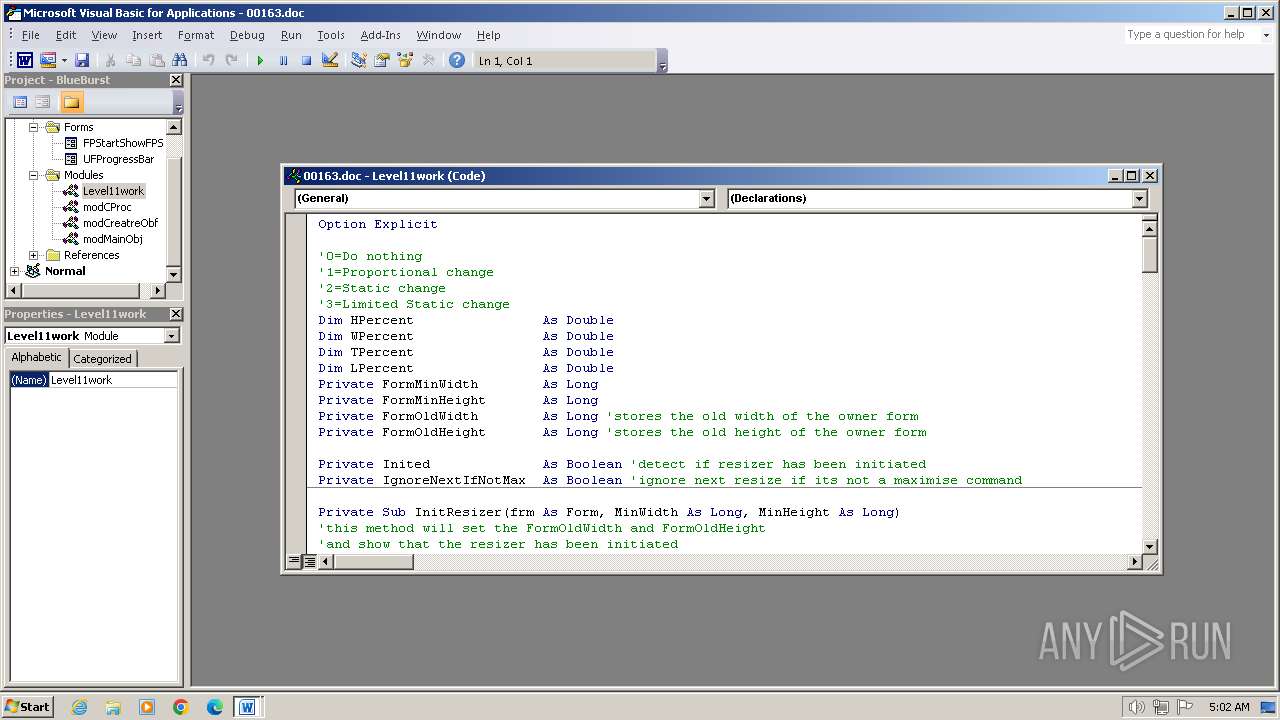Open the Insert menu

pyautogui.click(x=147, y=35)
